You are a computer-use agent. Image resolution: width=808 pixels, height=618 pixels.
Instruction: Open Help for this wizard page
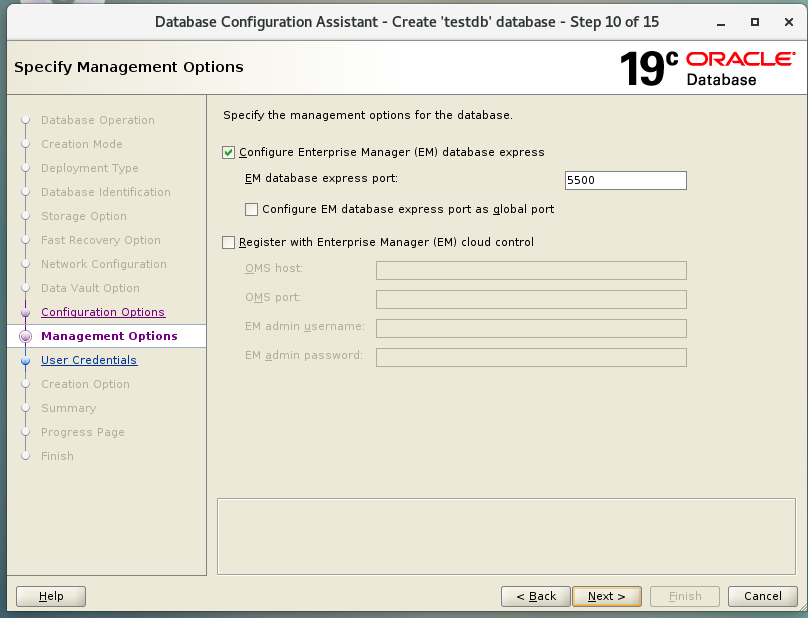click(x=51, y=597)
